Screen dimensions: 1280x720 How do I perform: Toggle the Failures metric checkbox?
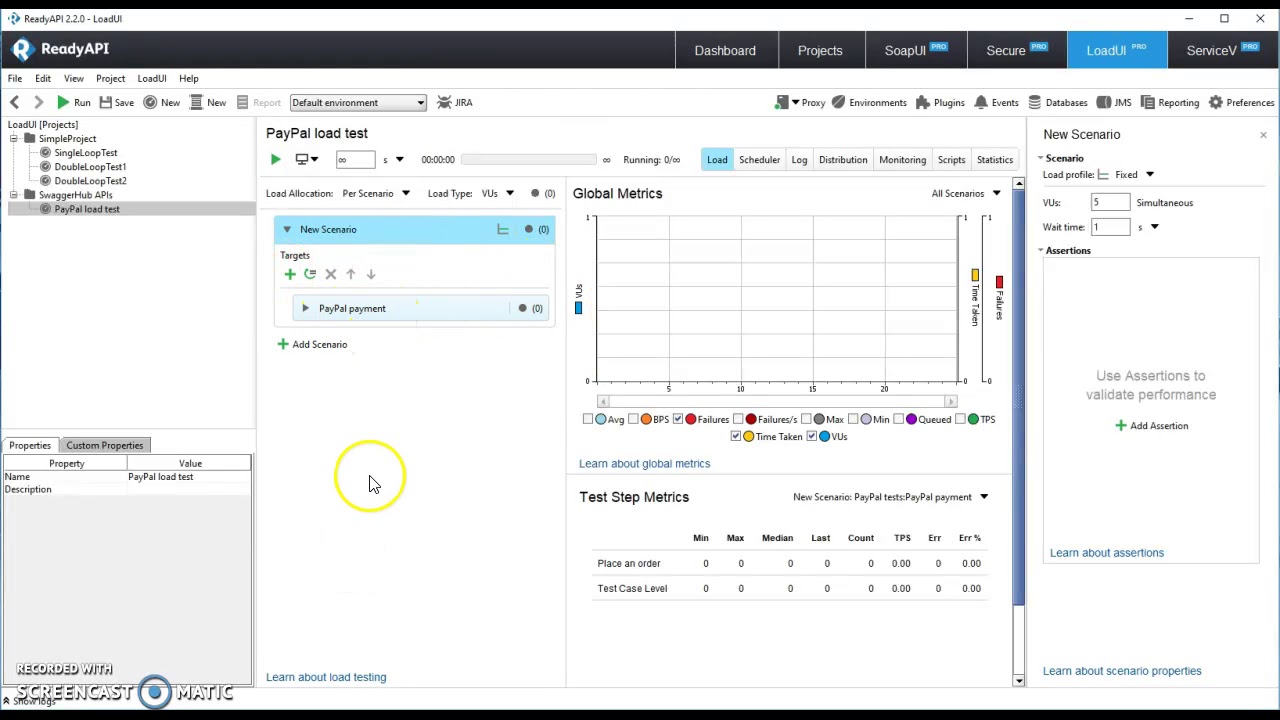pos(678,419)
